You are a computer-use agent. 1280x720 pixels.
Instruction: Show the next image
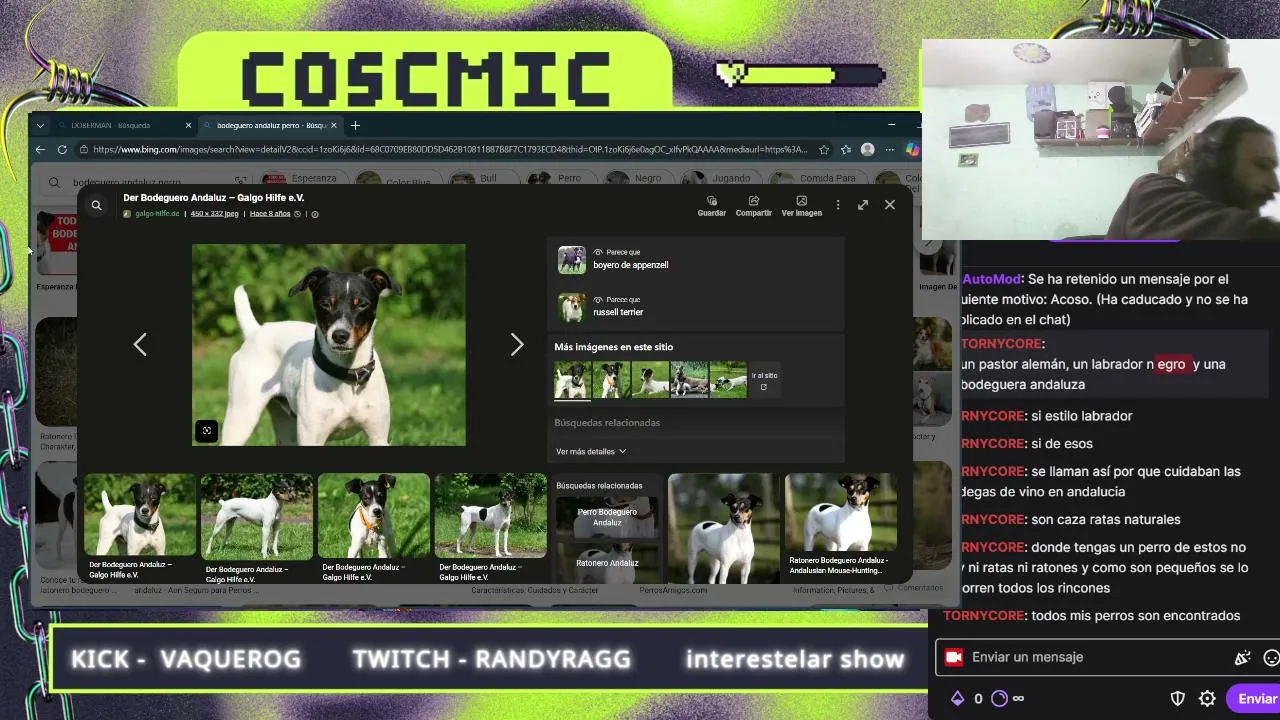[517, 345]
